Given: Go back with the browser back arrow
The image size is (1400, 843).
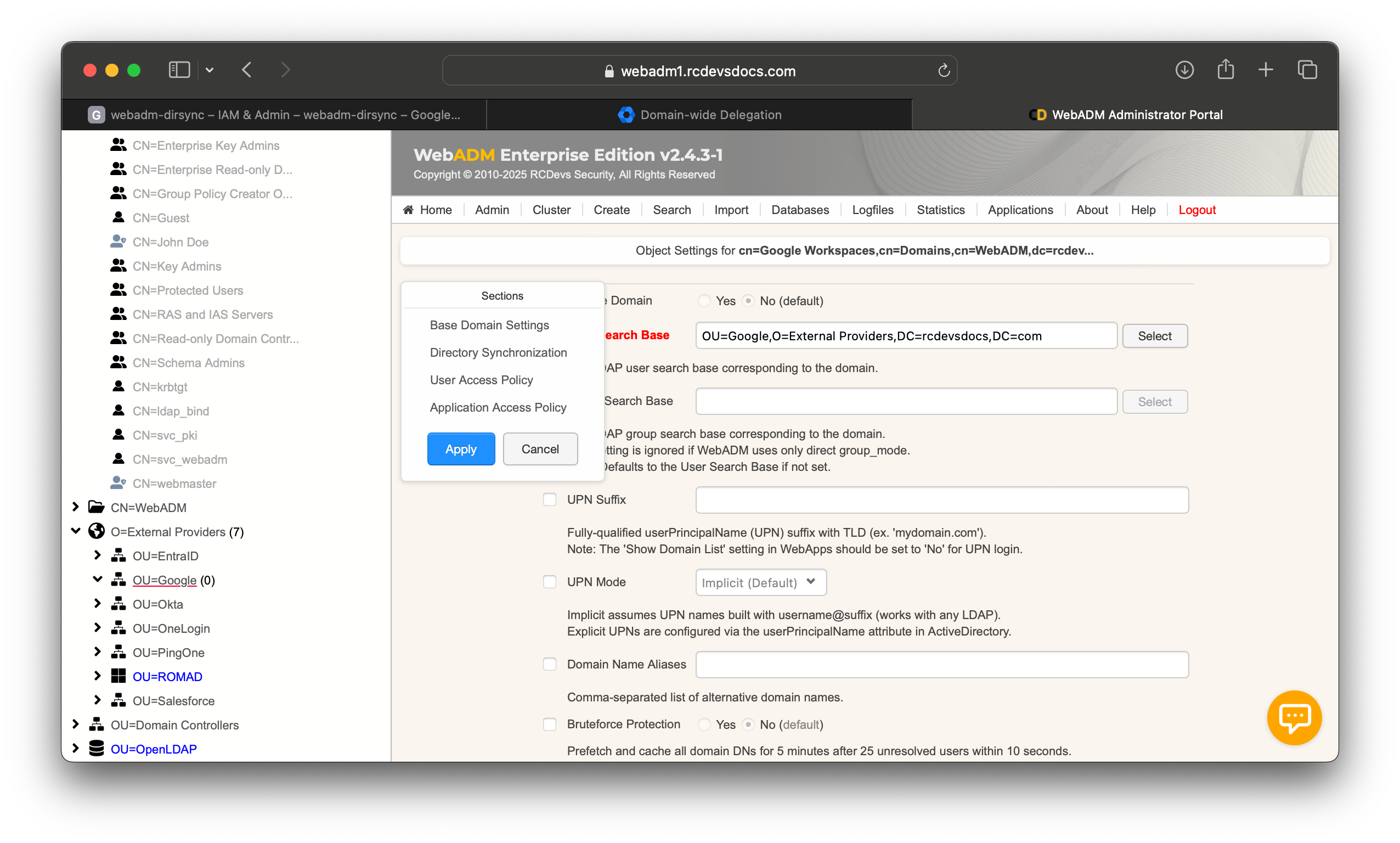Looking at the screenshot, I should (247, 70).
